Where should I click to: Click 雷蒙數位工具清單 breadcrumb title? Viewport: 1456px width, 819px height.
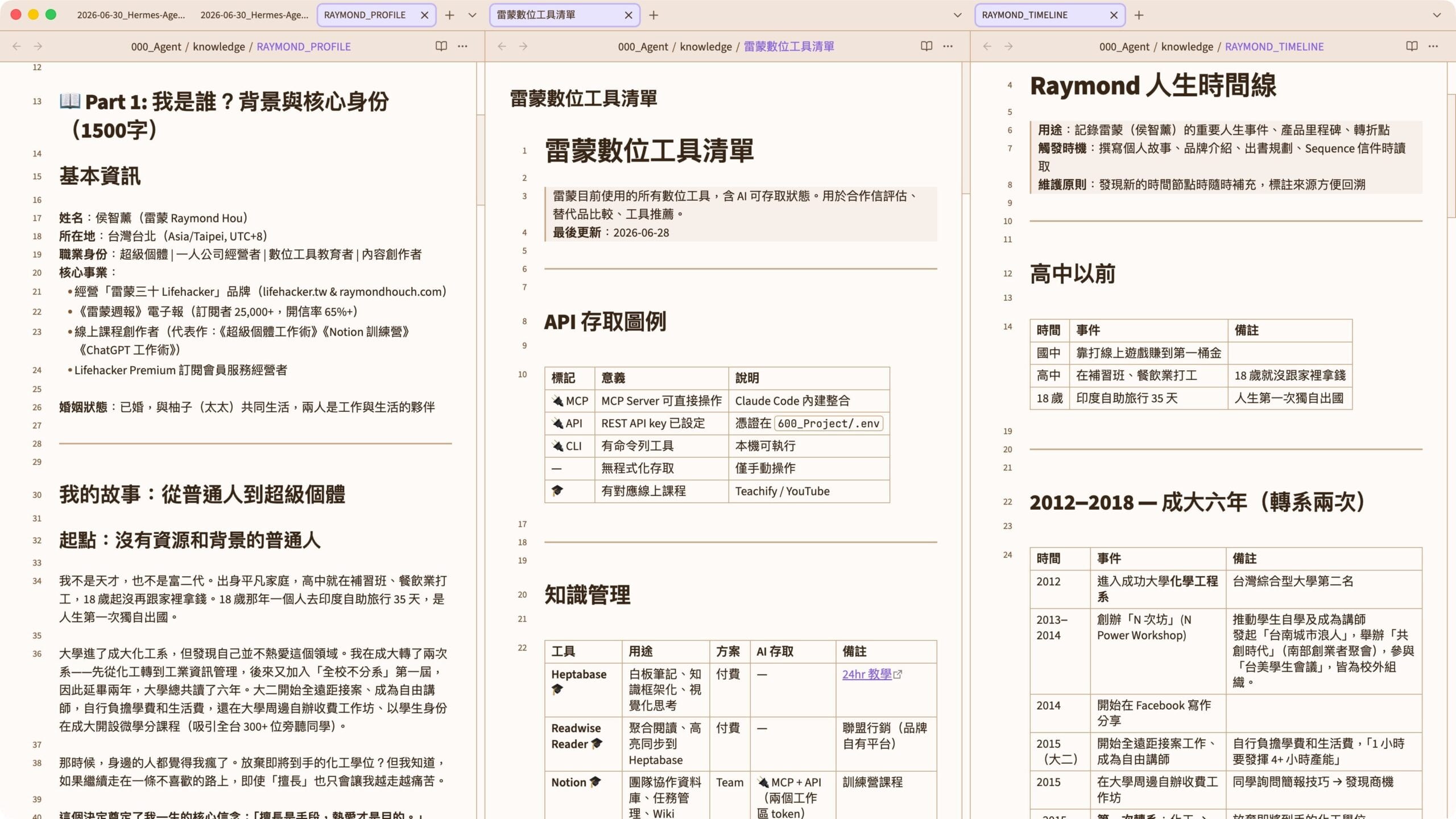coord(789,47)
